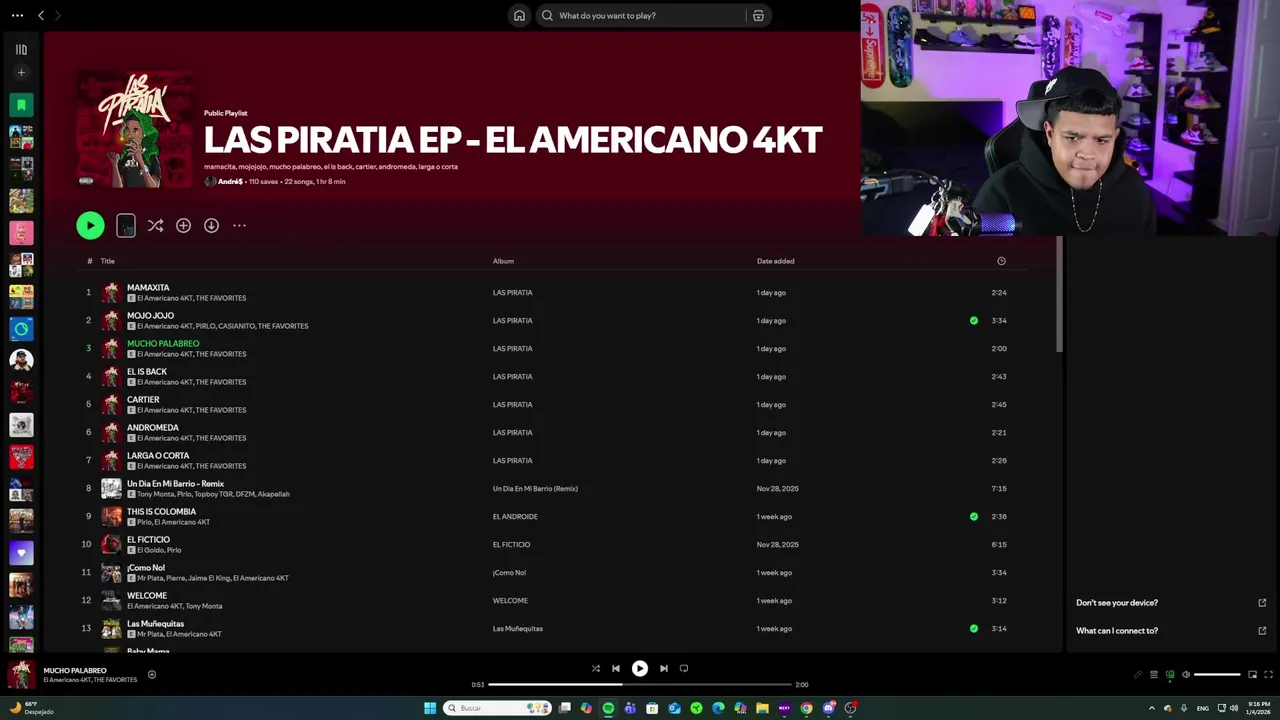Open WELCOME album link
This screenshot has width=1280, height=720.
pyautogui.click(x=510, y=601)
